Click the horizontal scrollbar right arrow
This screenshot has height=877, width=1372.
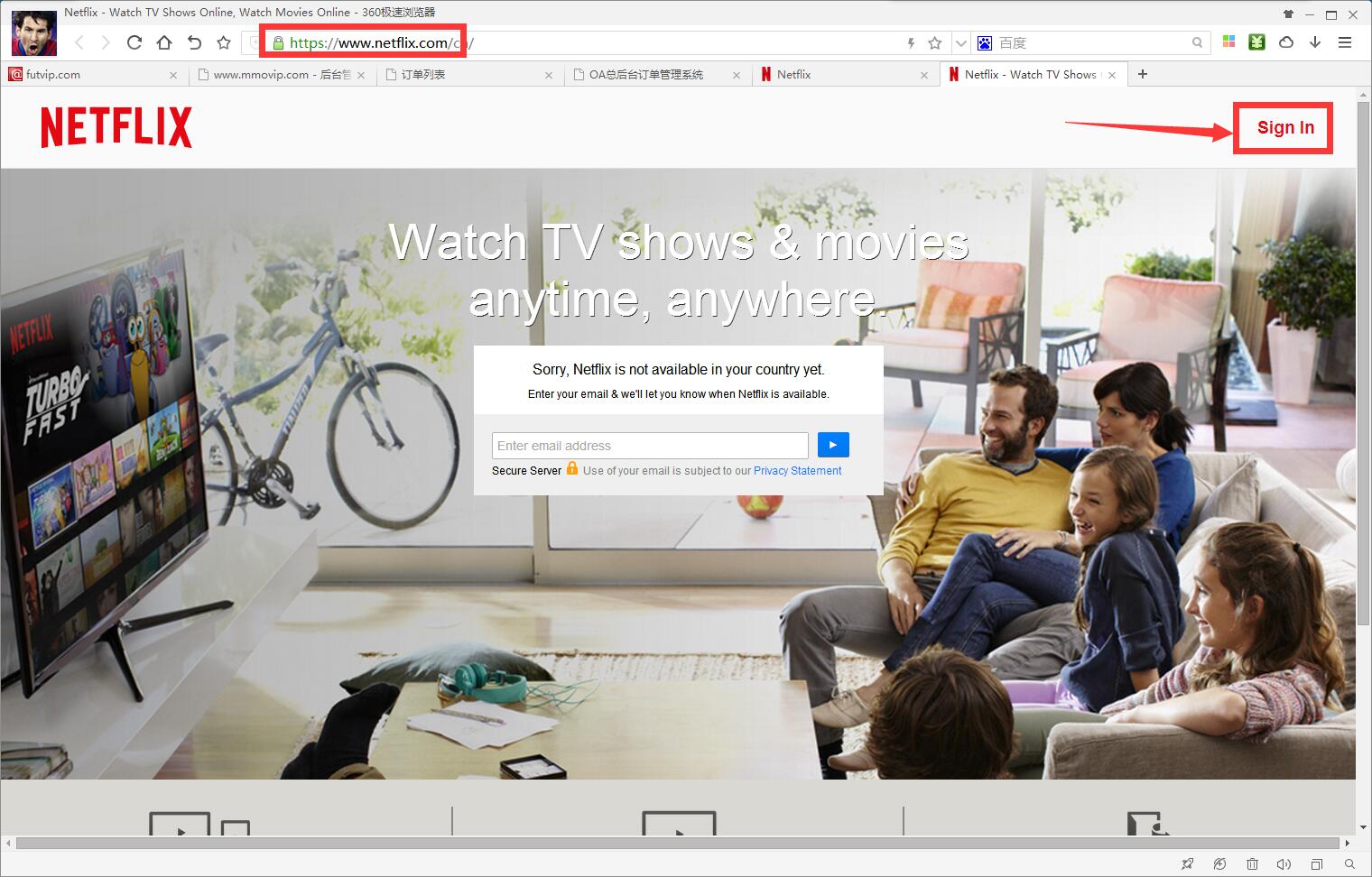(x=1348, y=844)
